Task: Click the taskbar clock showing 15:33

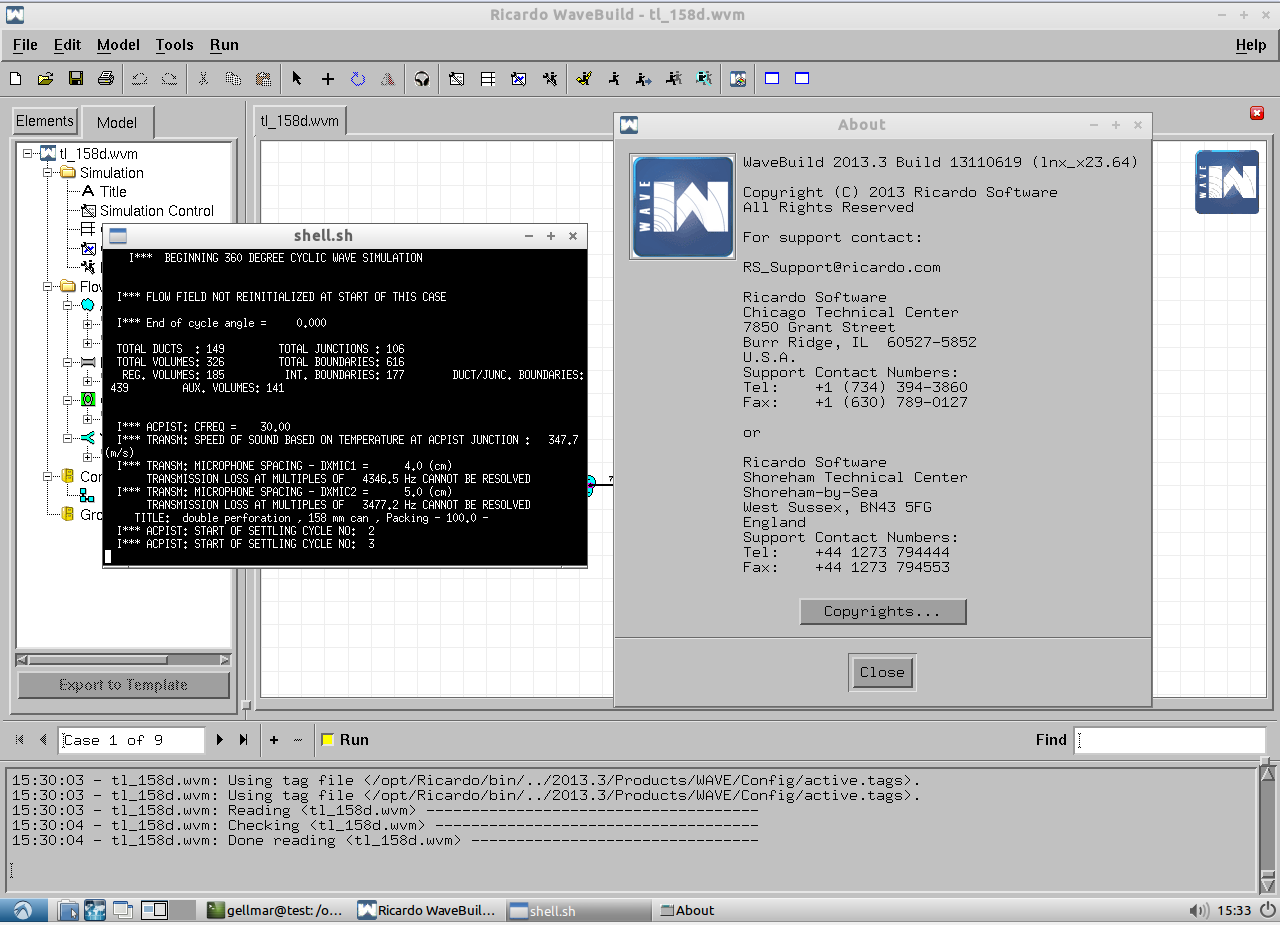Action: tap(1233, 910)
